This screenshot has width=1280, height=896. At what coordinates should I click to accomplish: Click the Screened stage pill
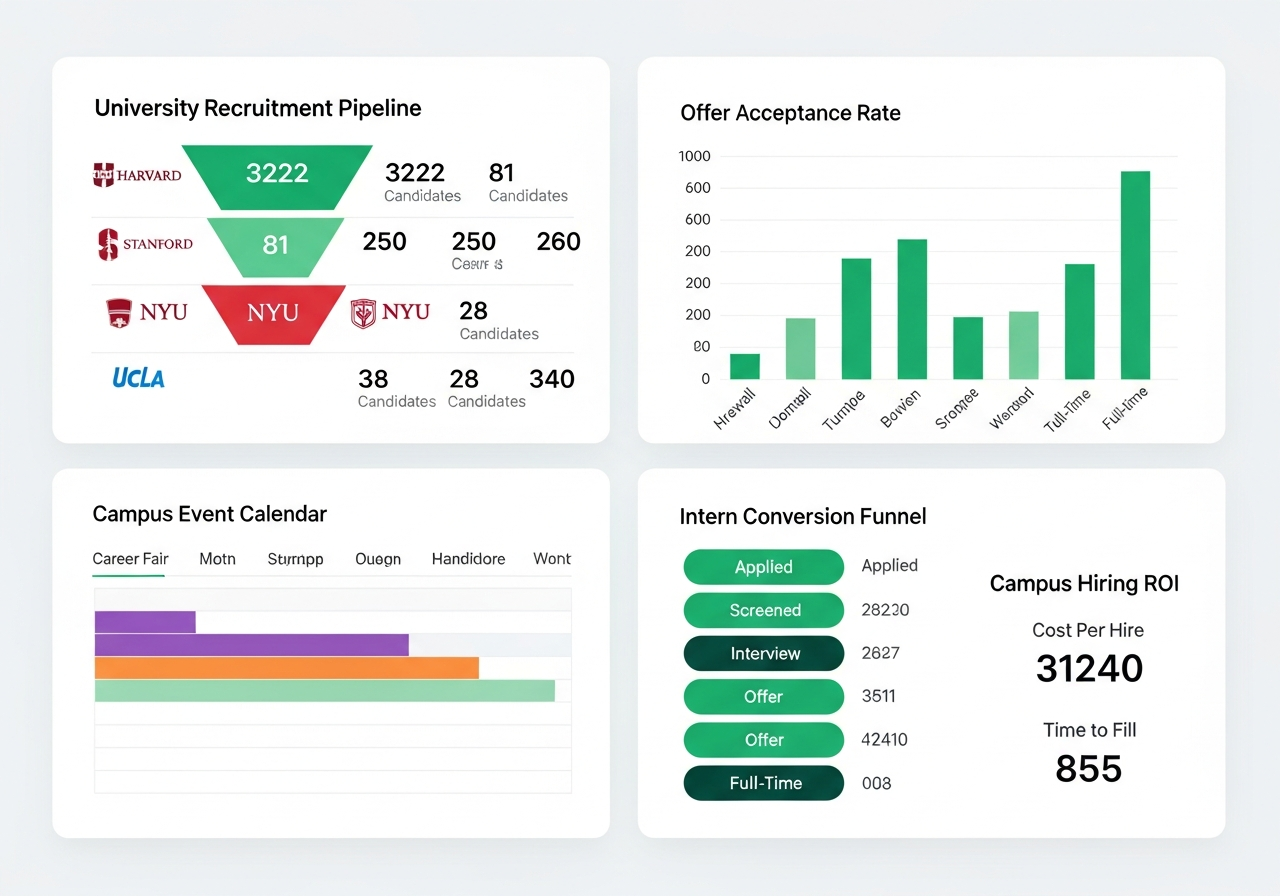pos(763,610)
